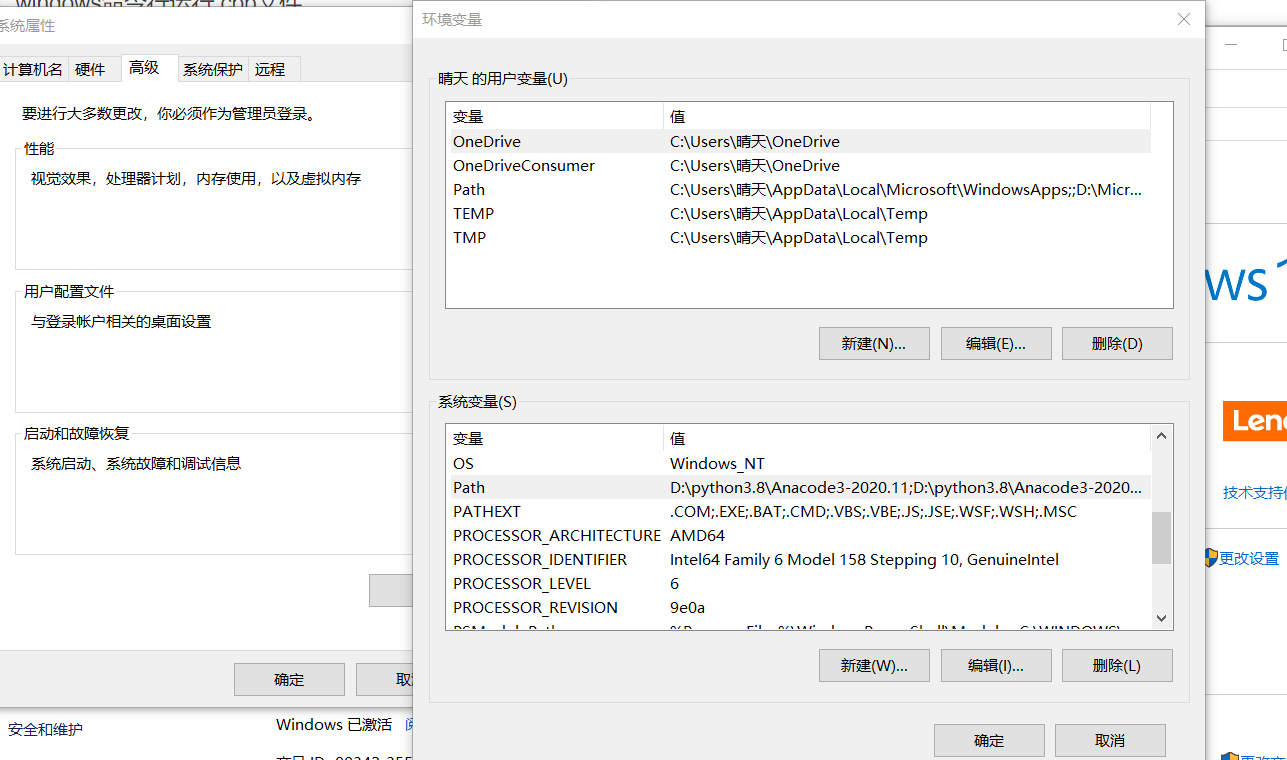Image resolution: width=1287 pixels, height=760 pixels.
Task: Click 删除(D) to delete the user variable
Action: (x=1116, y=343)
